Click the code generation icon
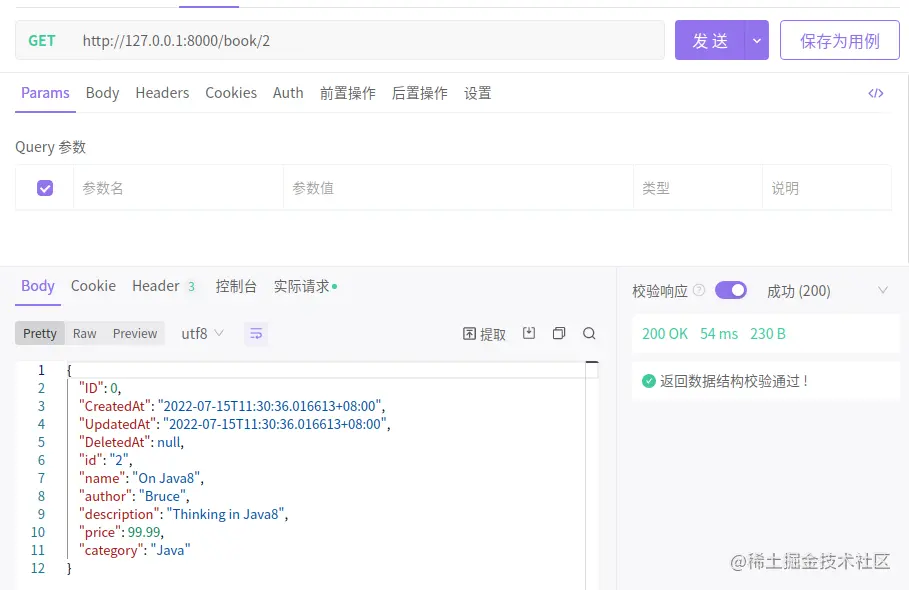Image resolution: width=909 pixels, height=590 pixels. point(875,93)
